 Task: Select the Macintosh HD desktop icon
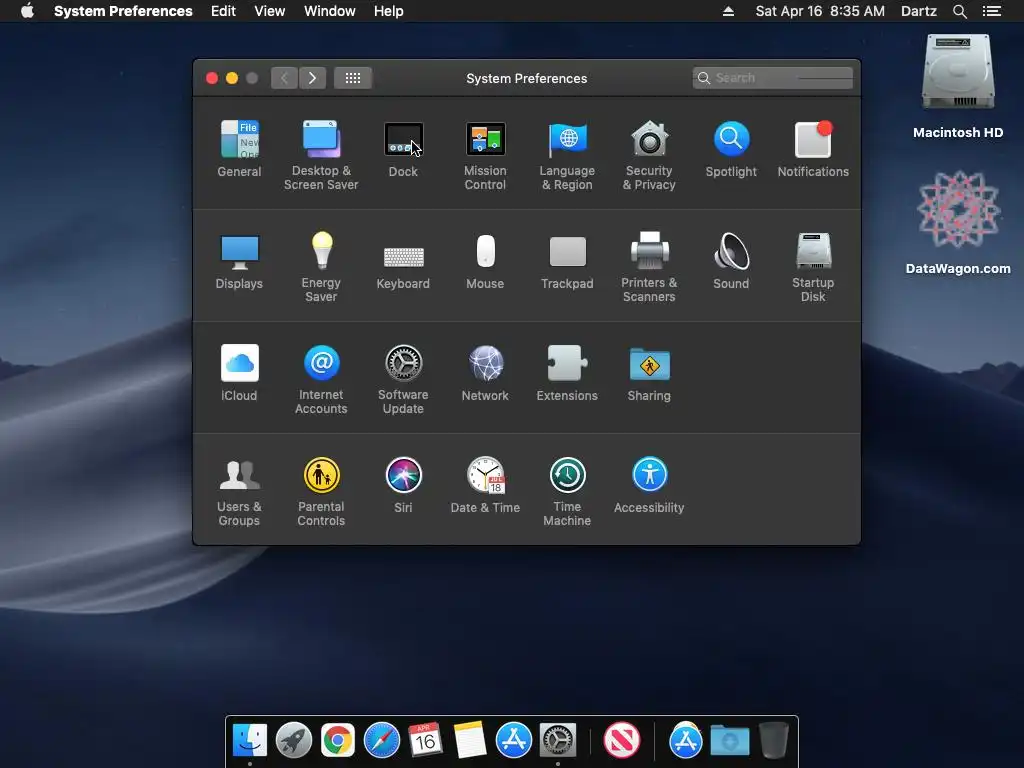point(957,86)
